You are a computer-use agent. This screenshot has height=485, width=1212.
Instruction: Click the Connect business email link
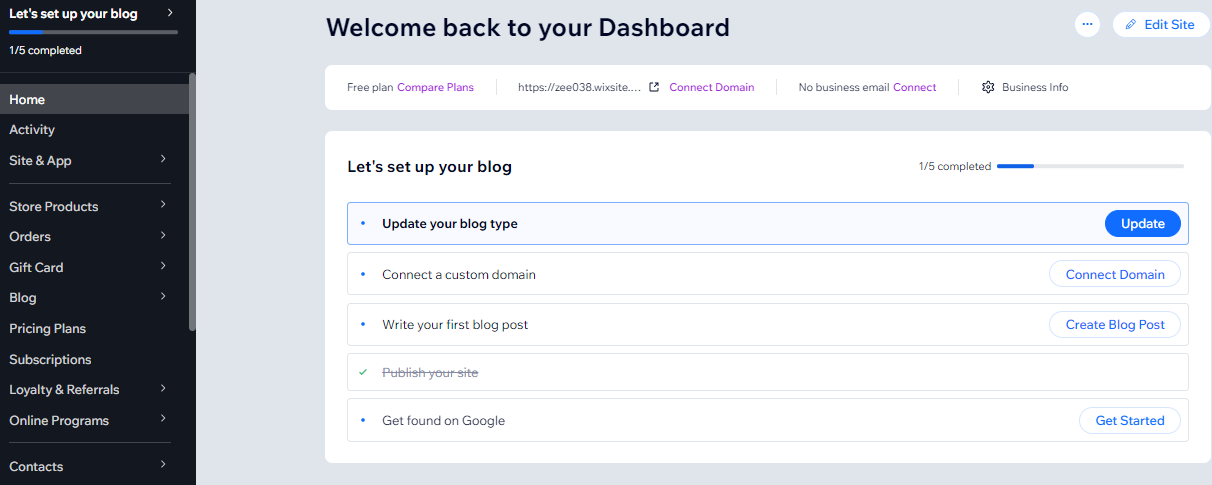click(914, 87)
